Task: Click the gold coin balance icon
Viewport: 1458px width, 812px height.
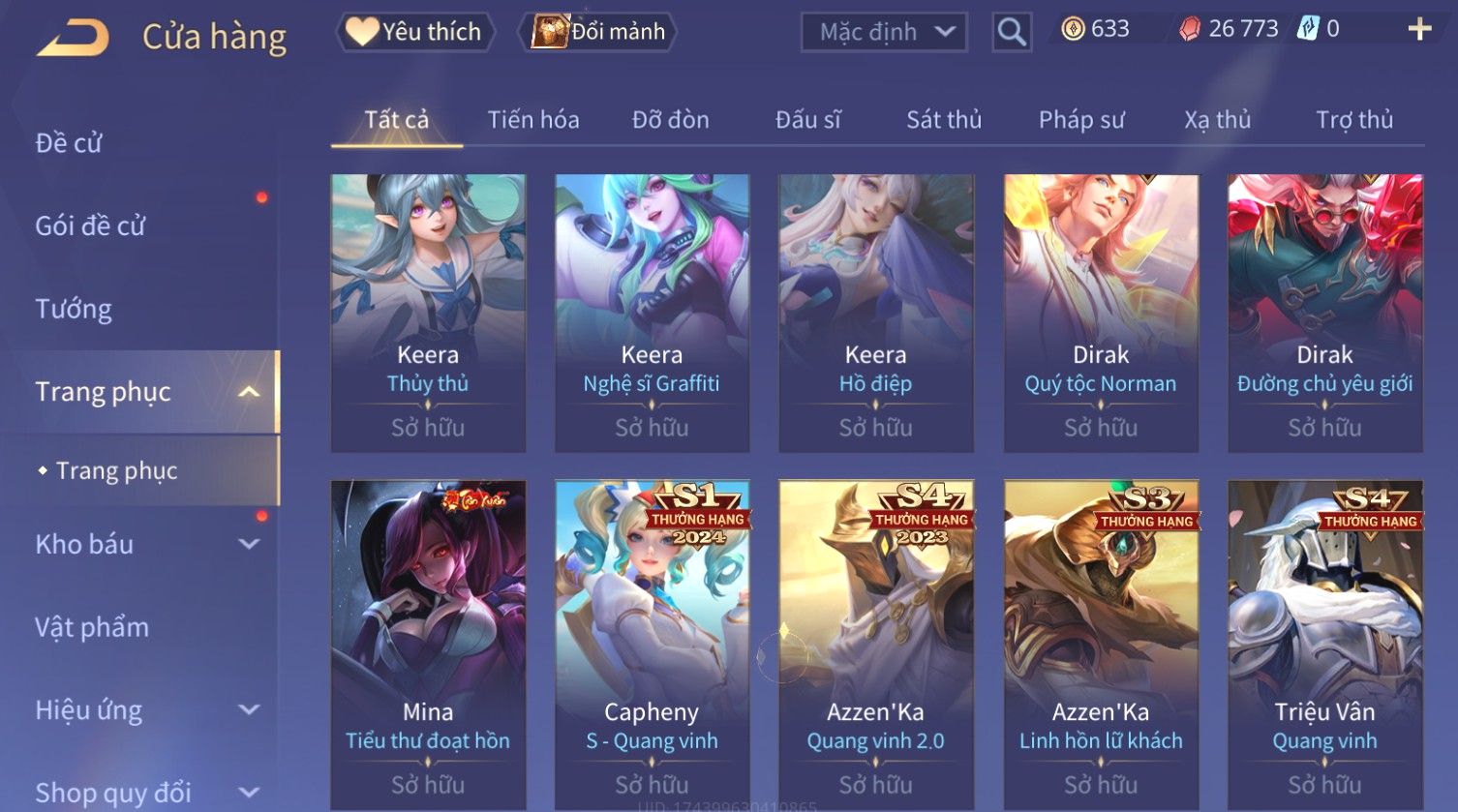Action: point(1073,29)
